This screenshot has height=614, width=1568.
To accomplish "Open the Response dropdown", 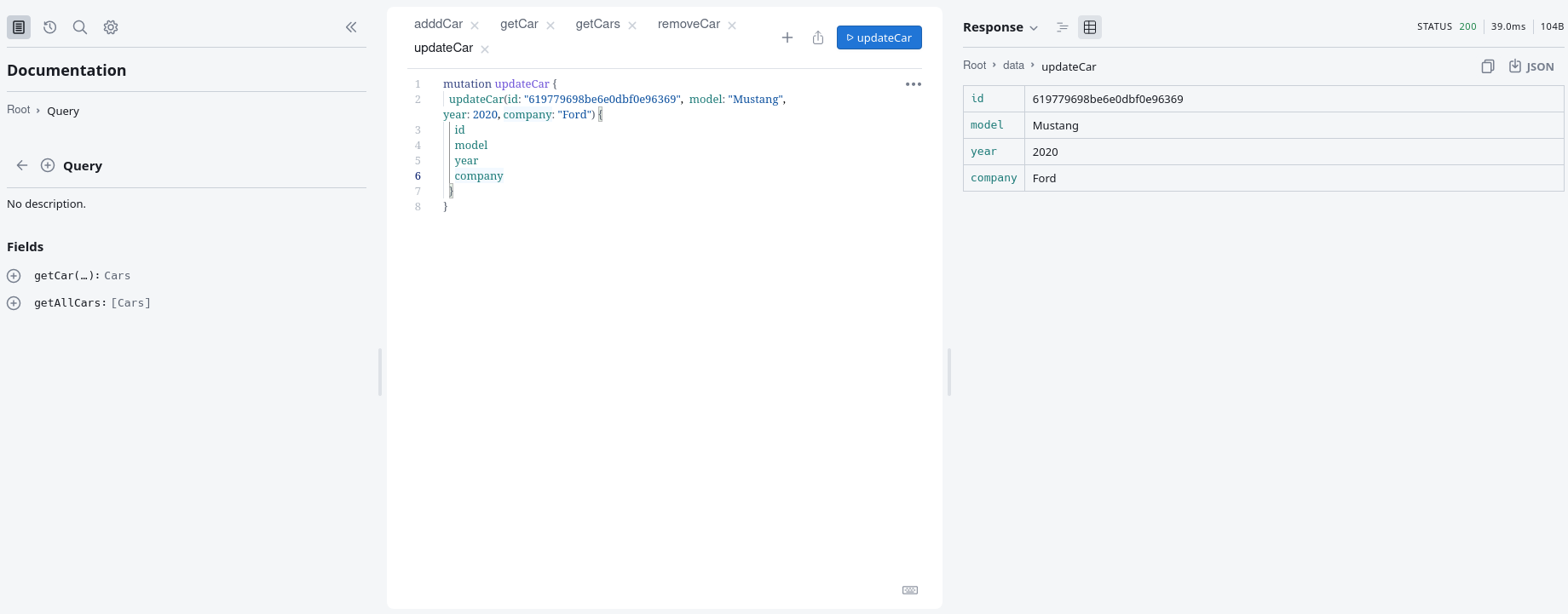I will pos(1000,27).
